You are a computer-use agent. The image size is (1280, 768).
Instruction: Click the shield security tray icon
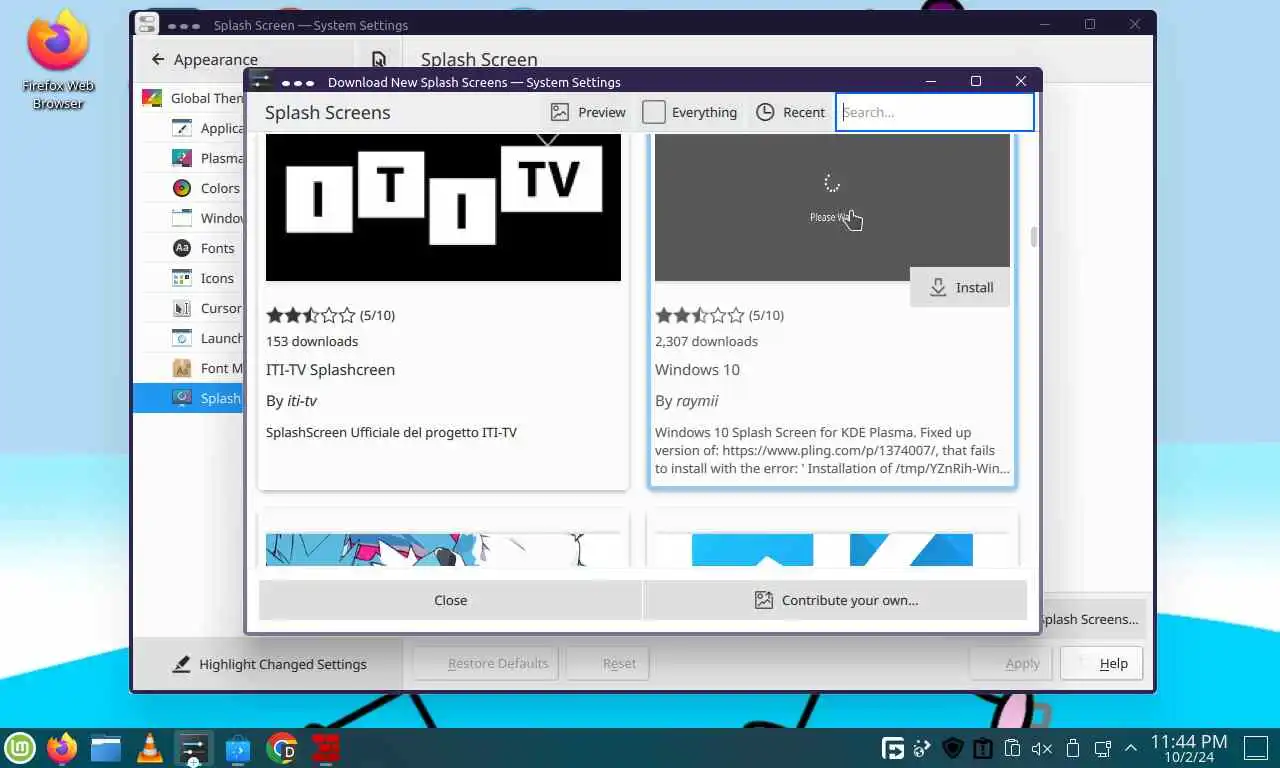953,748
